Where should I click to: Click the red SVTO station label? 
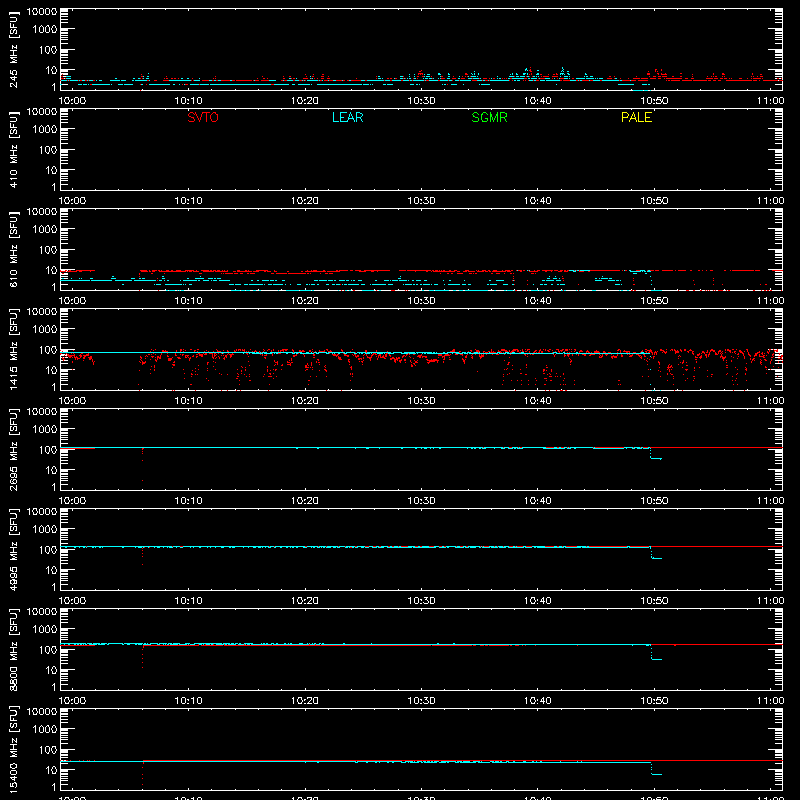click(203, 117)
